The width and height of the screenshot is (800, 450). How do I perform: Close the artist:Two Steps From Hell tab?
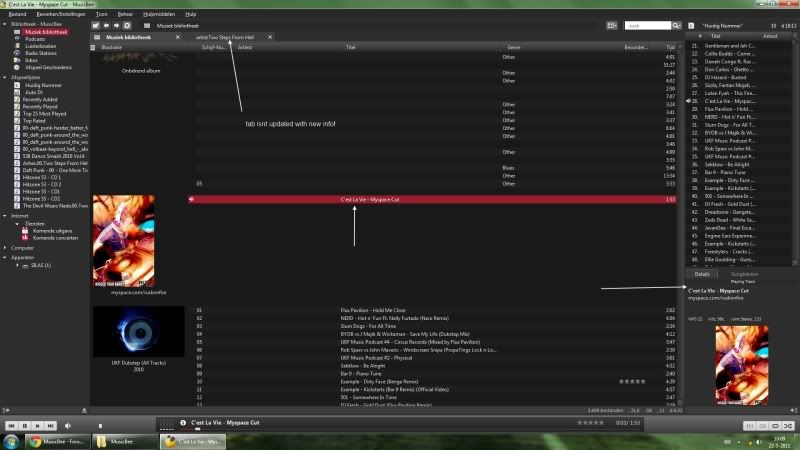point(270,37)
